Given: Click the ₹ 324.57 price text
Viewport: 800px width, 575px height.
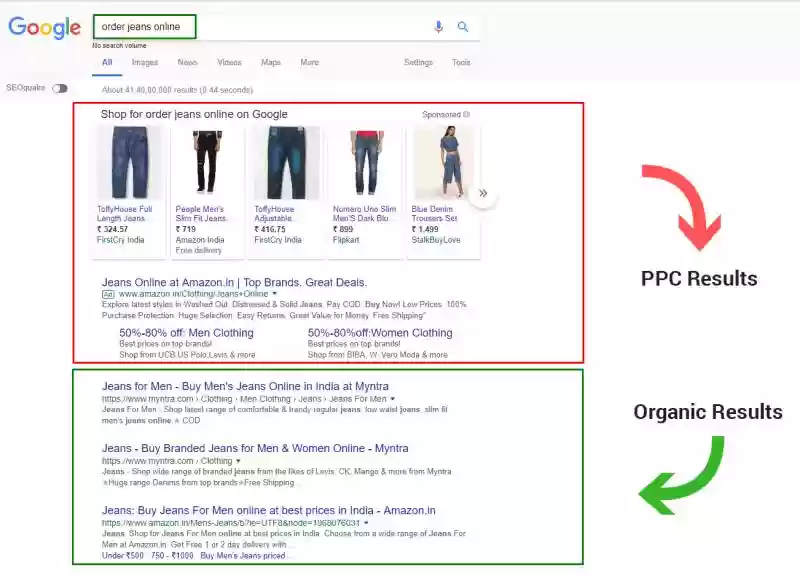Looking at the screenshot, I should click(x=112, y=230).
